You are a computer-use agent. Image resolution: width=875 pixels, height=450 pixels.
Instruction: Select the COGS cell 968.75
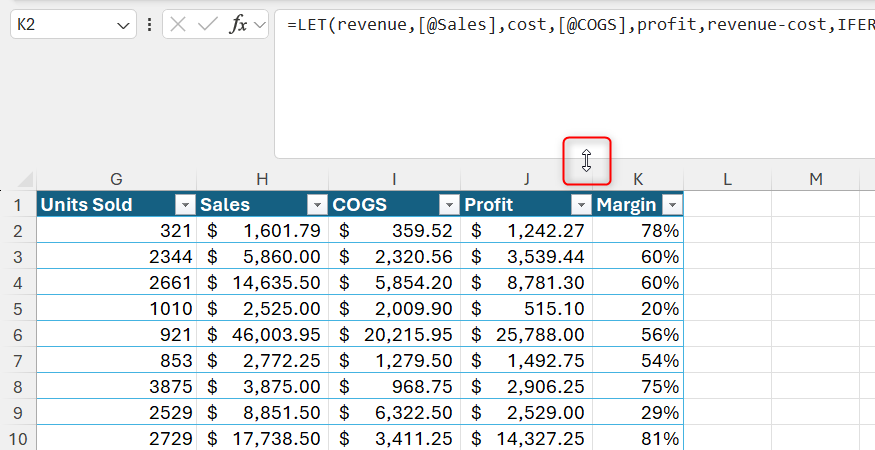[x=394, y=387]
